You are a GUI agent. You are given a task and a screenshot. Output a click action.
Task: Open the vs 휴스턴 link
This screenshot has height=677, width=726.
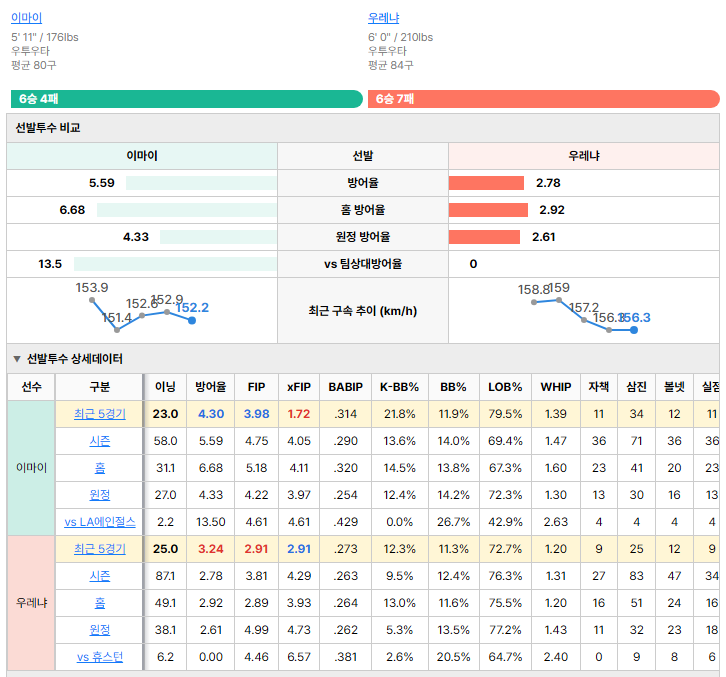click(x=100, y=657)
